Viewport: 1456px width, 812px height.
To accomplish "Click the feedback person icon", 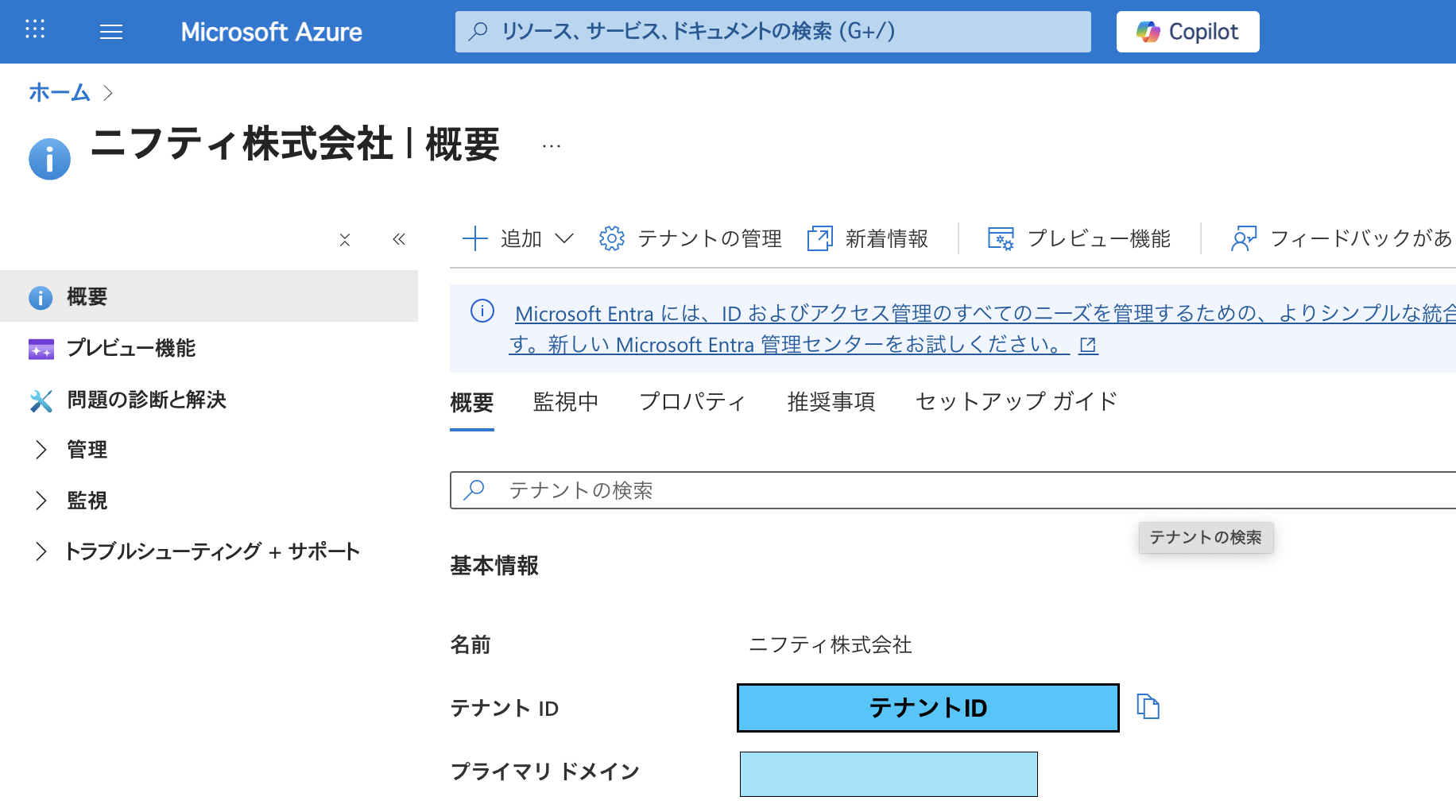I will click(x=1244, y=238).
